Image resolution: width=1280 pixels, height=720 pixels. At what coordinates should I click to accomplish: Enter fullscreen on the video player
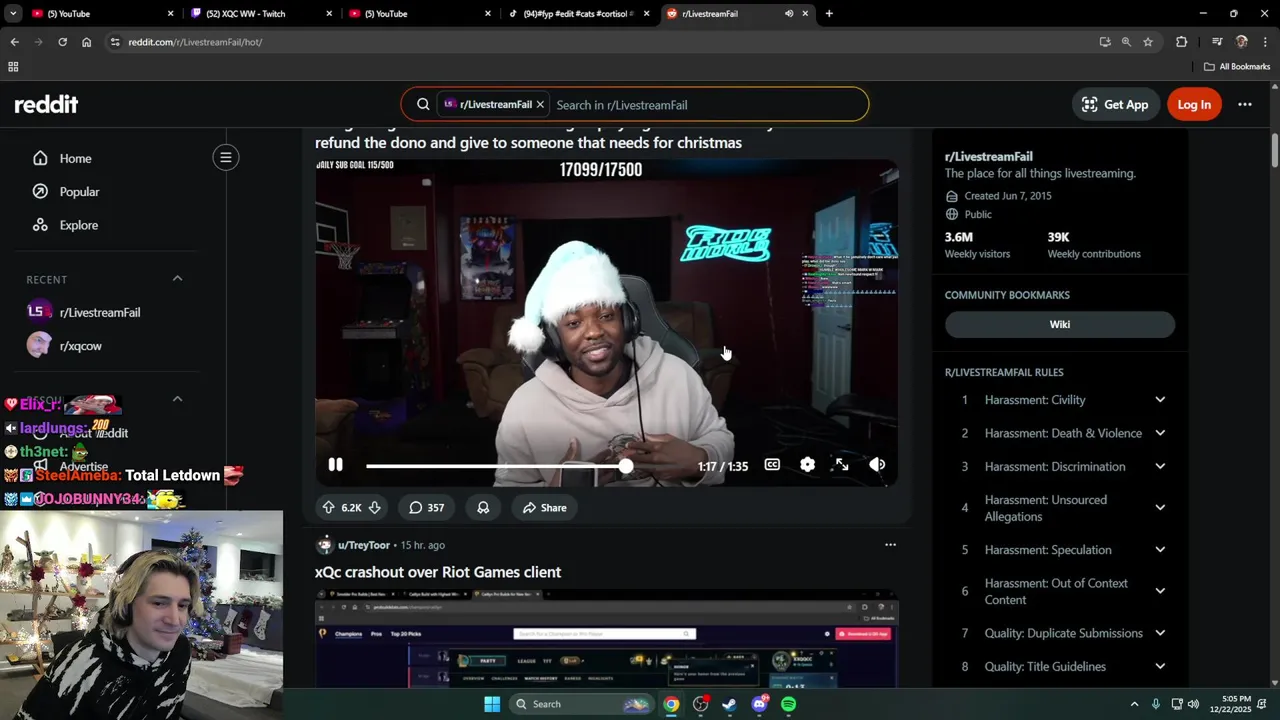pos(842,465)
